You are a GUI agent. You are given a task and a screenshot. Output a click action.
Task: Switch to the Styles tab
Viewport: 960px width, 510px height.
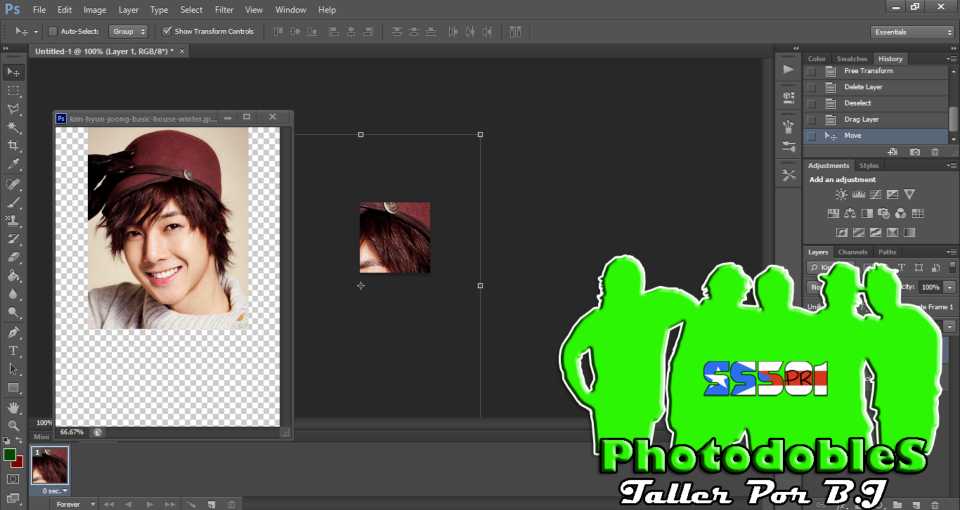(x=868, y=166)
